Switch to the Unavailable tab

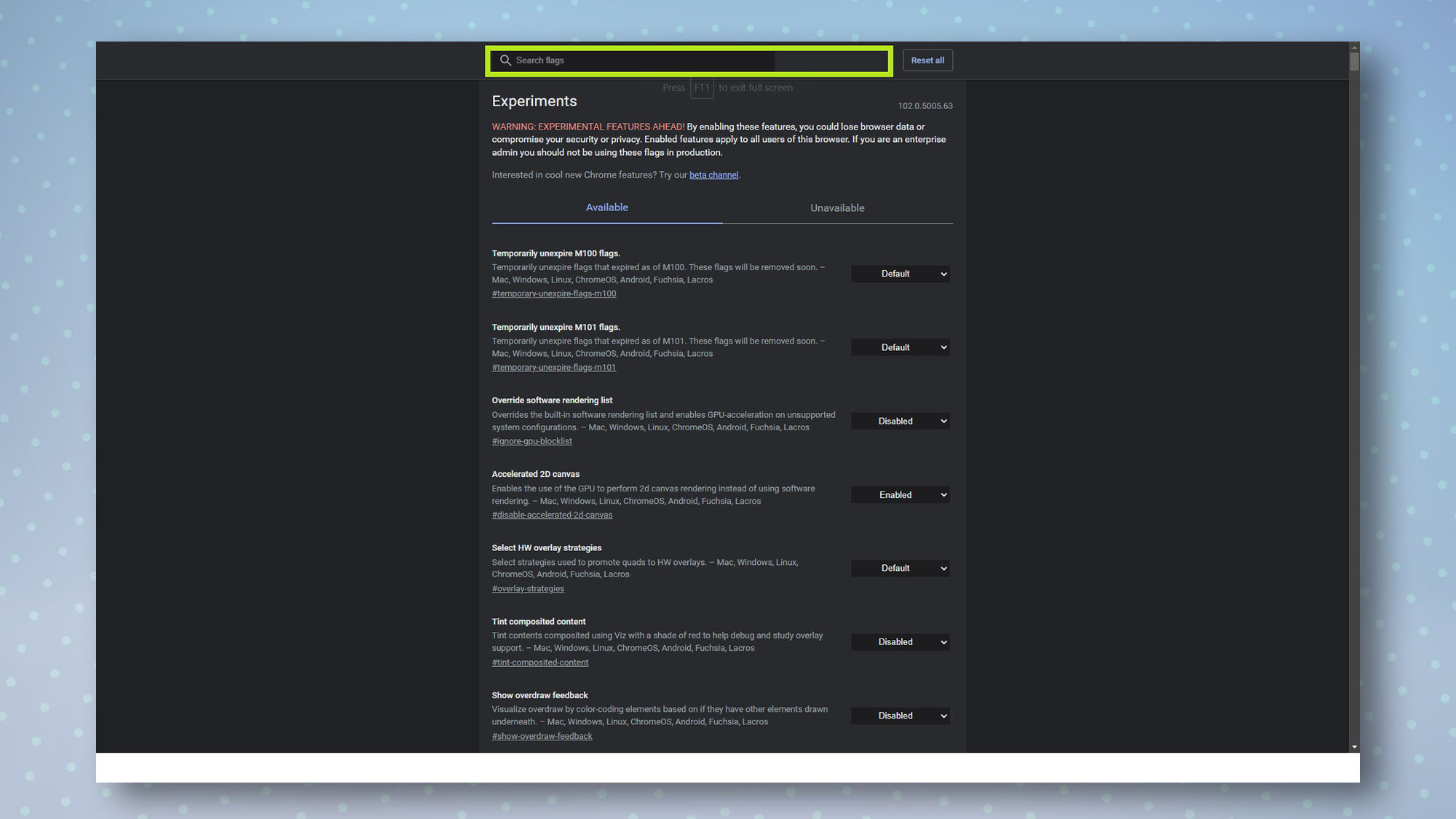click(837, 208)
